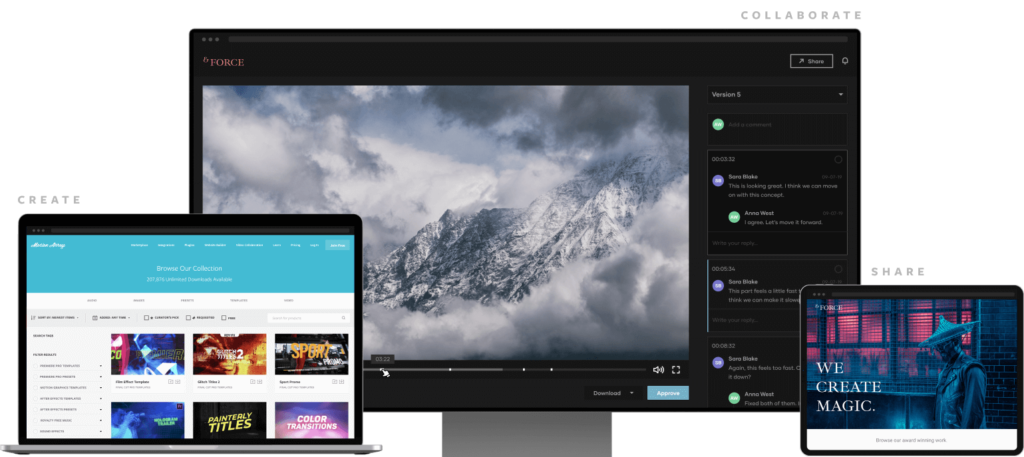This screenshot has width=1024, height=457.
Task: Click the FORCE logo on the monitor
Action: tap(223, 61)
